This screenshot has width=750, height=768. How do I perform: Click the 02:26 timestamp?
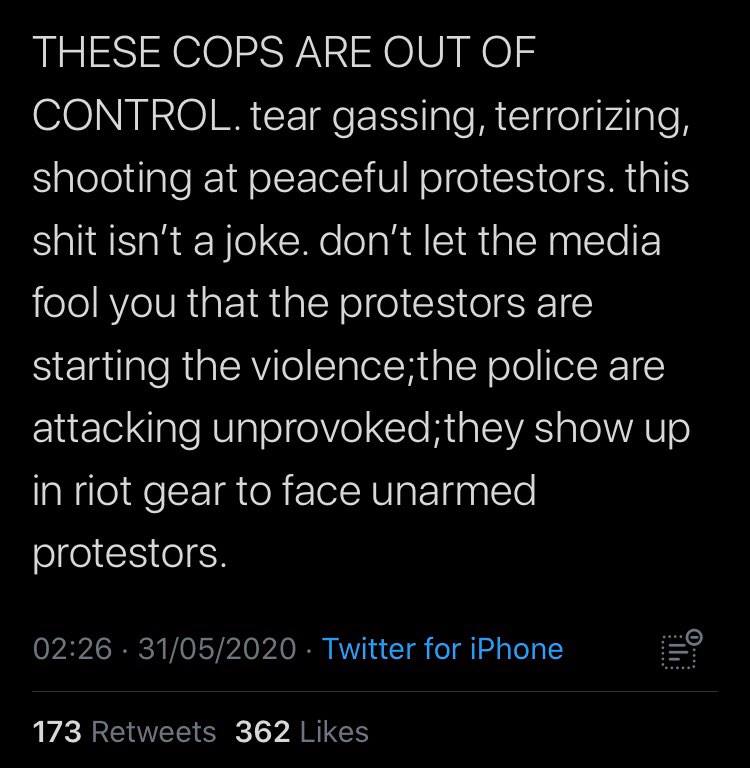coord(72,649)
